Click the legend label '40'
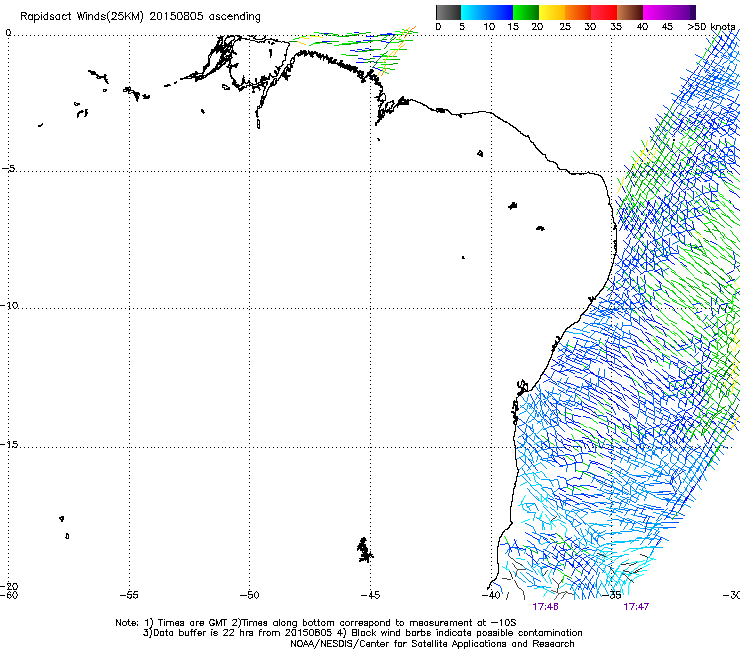 point(642,27)
